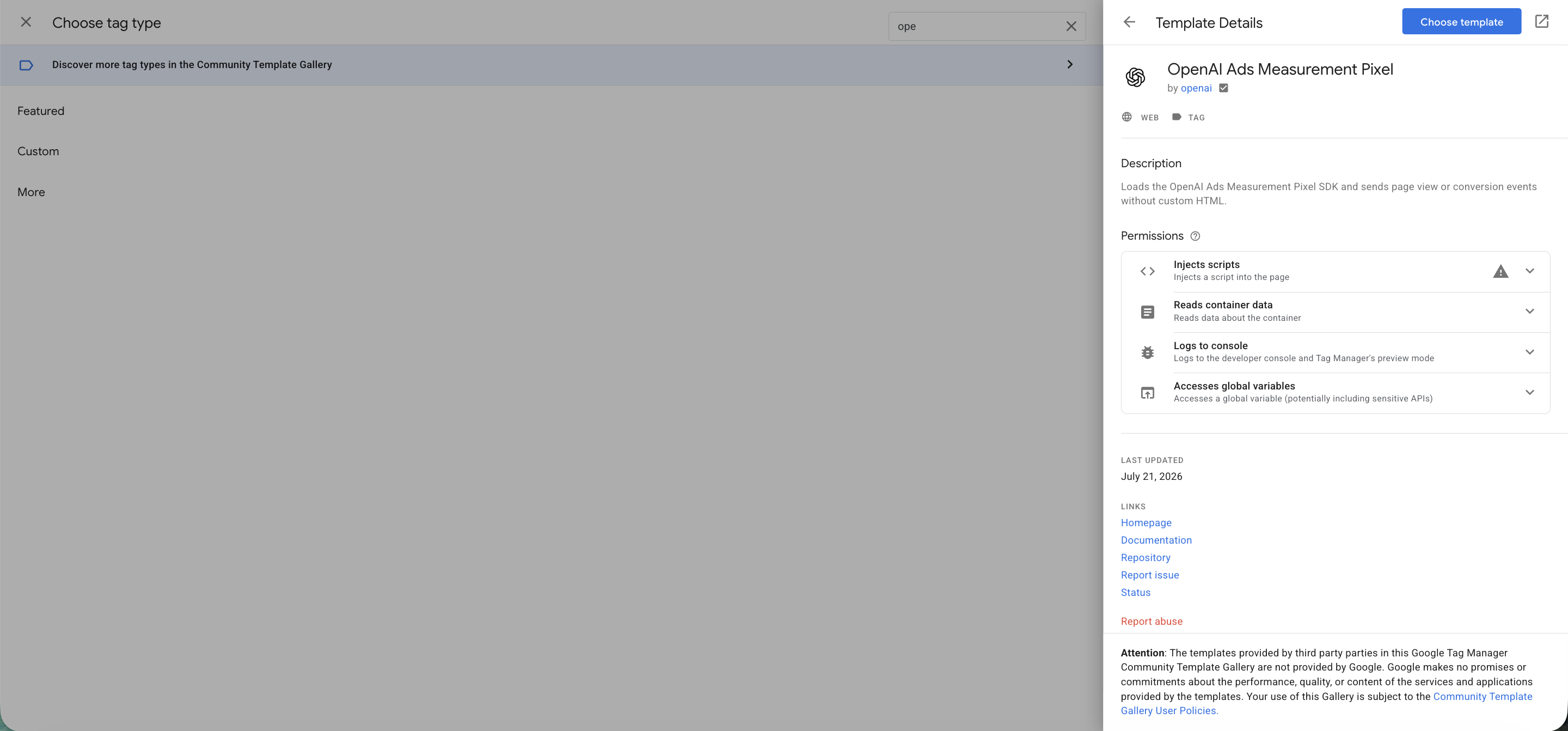Open the openai author link
Image resolution: width=1568 pixels, height=731 pixels.
[1196, 88]
